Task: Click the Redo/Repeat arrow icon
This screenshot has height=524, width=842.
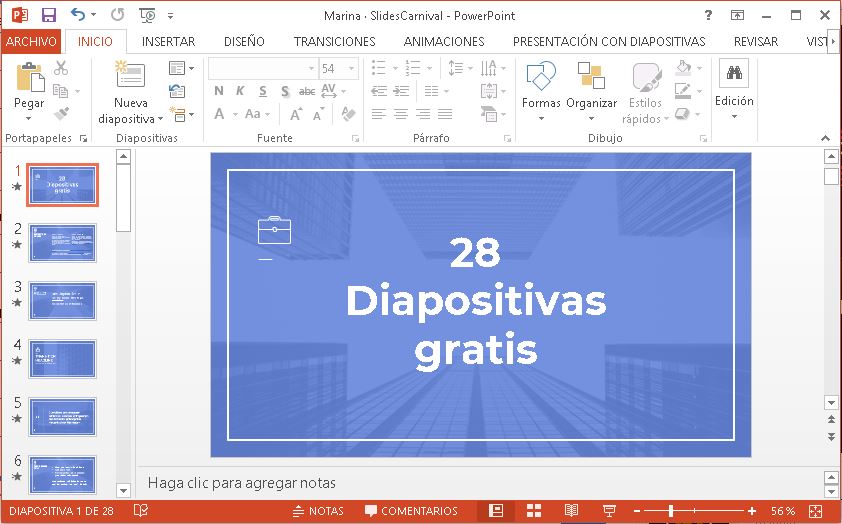Action: [x=118, y=15]
